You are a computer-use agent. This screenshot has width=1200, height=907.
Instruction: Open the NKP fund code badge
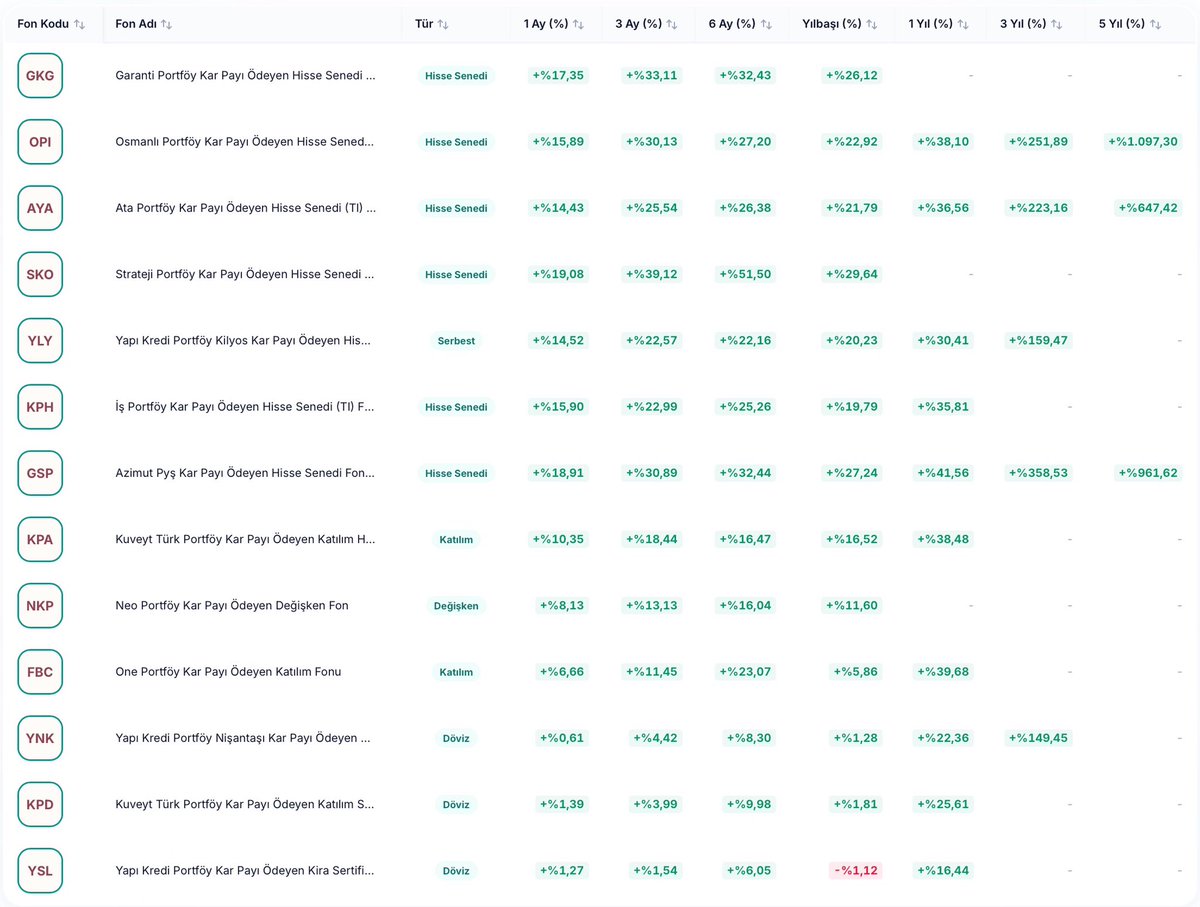pos(40,605)
